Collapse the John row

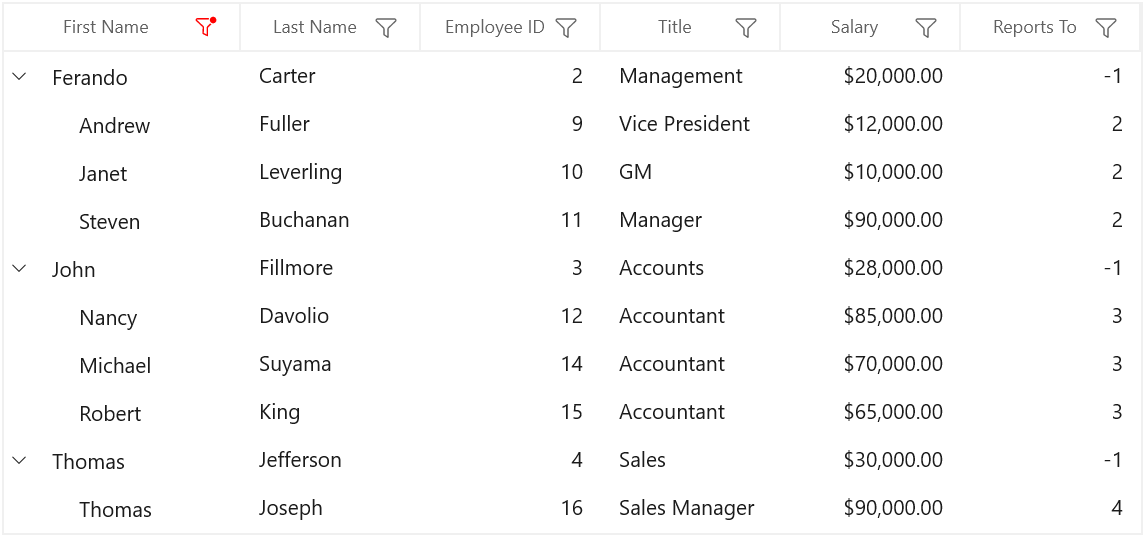(20, 268)
